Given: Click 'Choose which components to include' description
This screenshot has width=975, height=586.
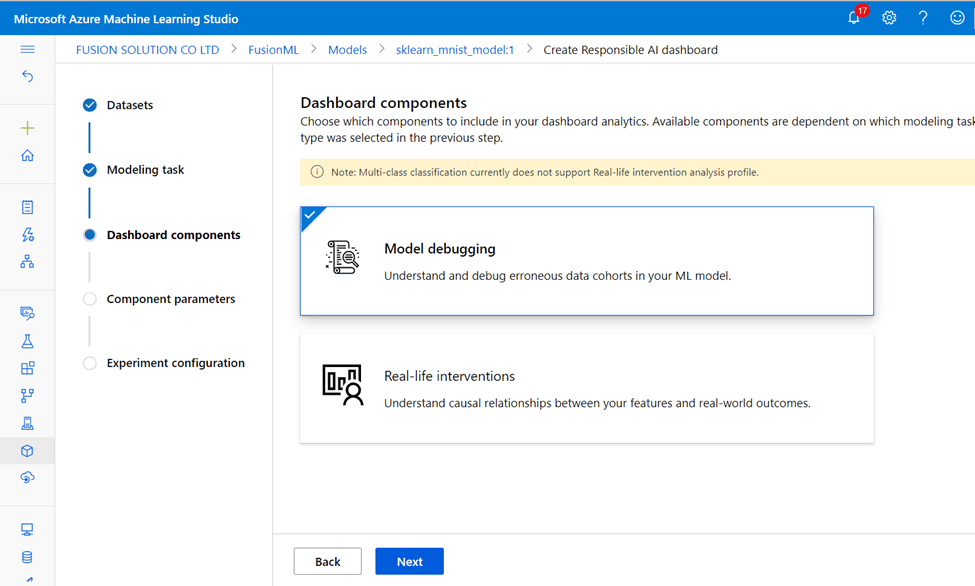Looking at the screenshot, I should coord(637,129).
